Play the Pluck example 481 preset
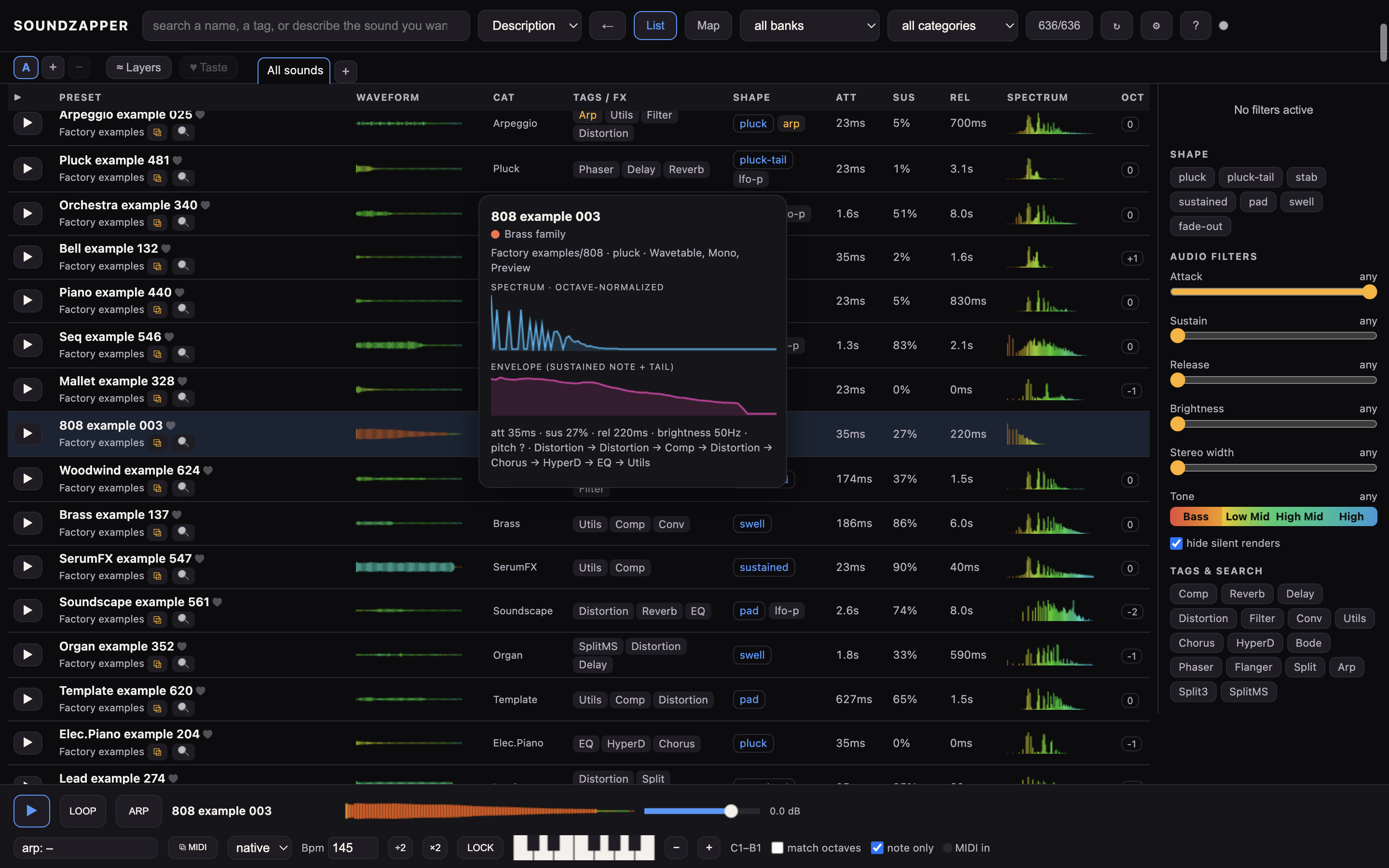 [27, 168]
